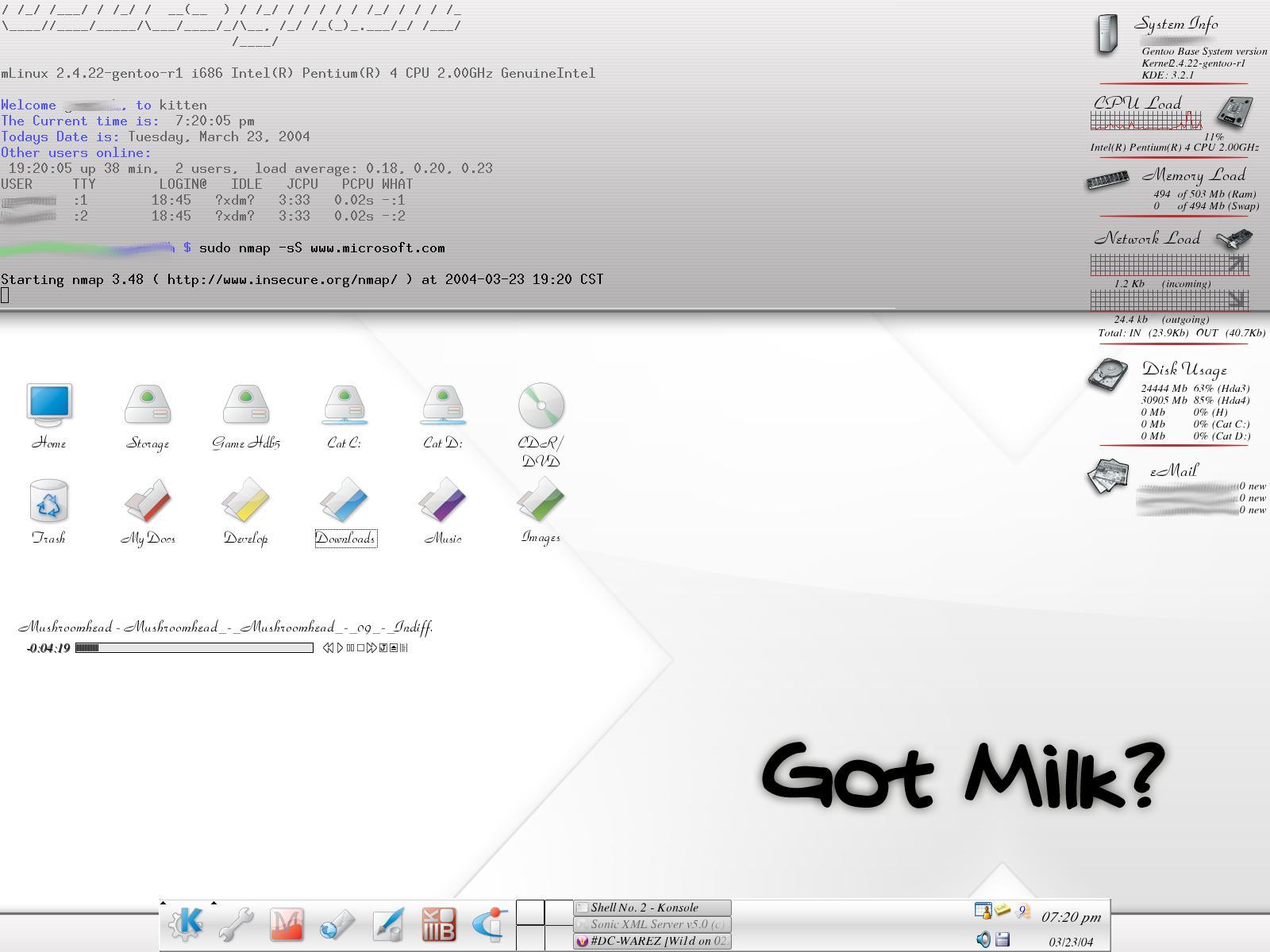Click the insecure.org nmap URL in terminal
Screen dimensions: 1270x952
[282, 279]
